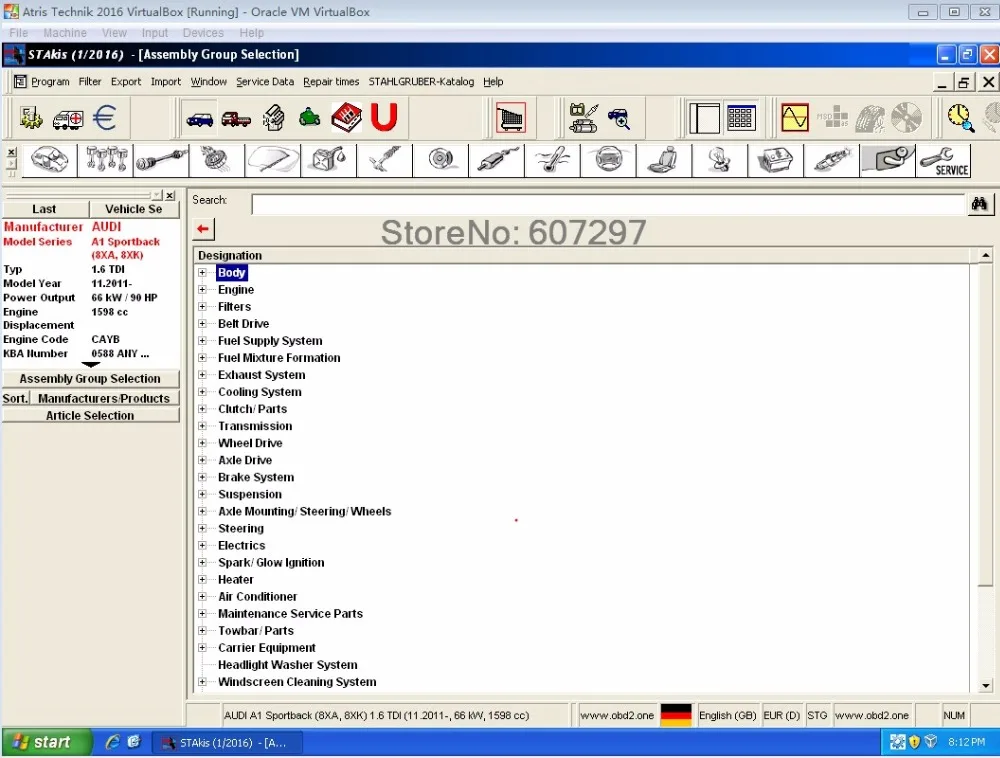Open the Program menu

(50, 82)
